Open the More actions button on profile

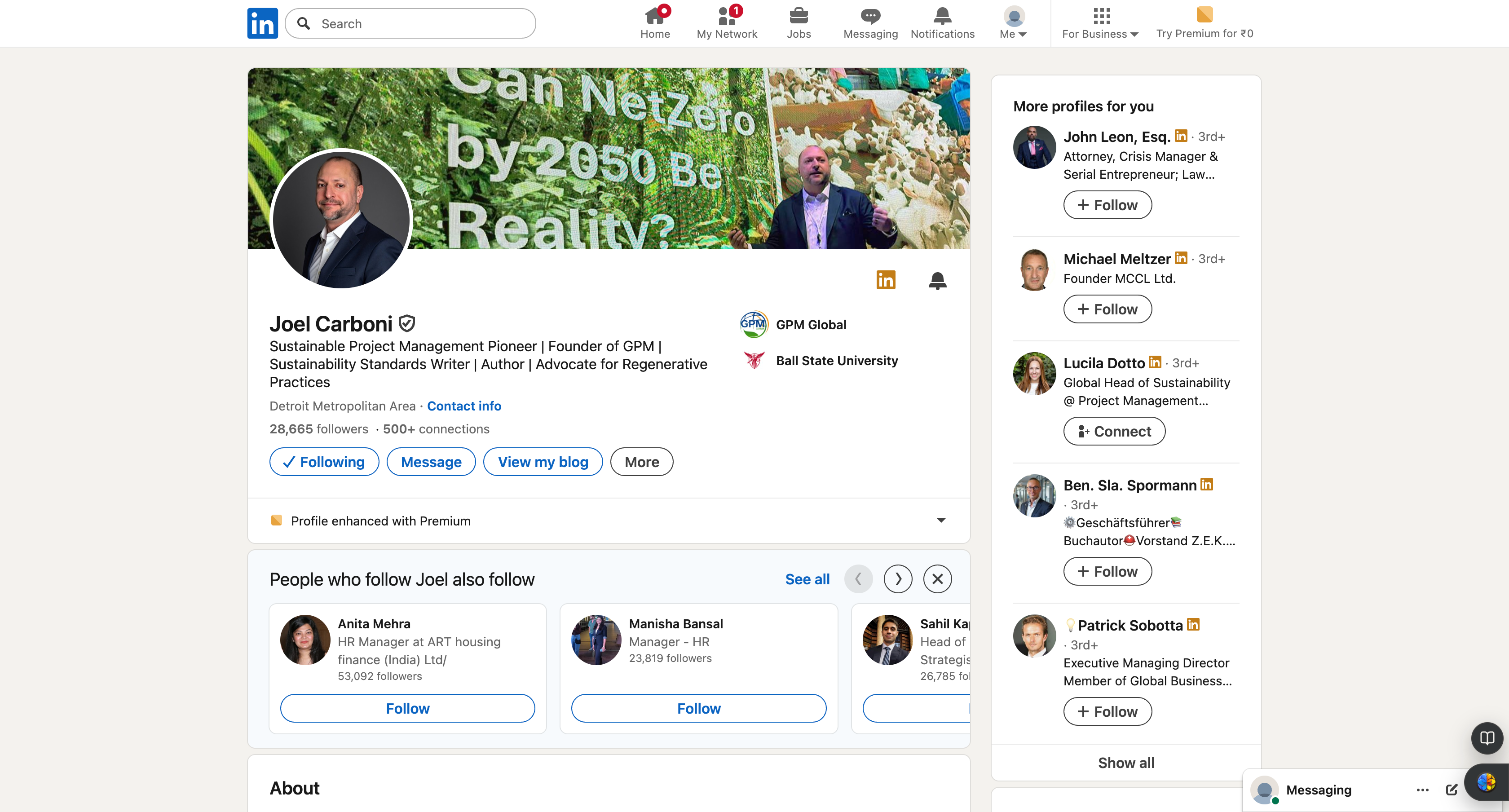coord(641,462)
